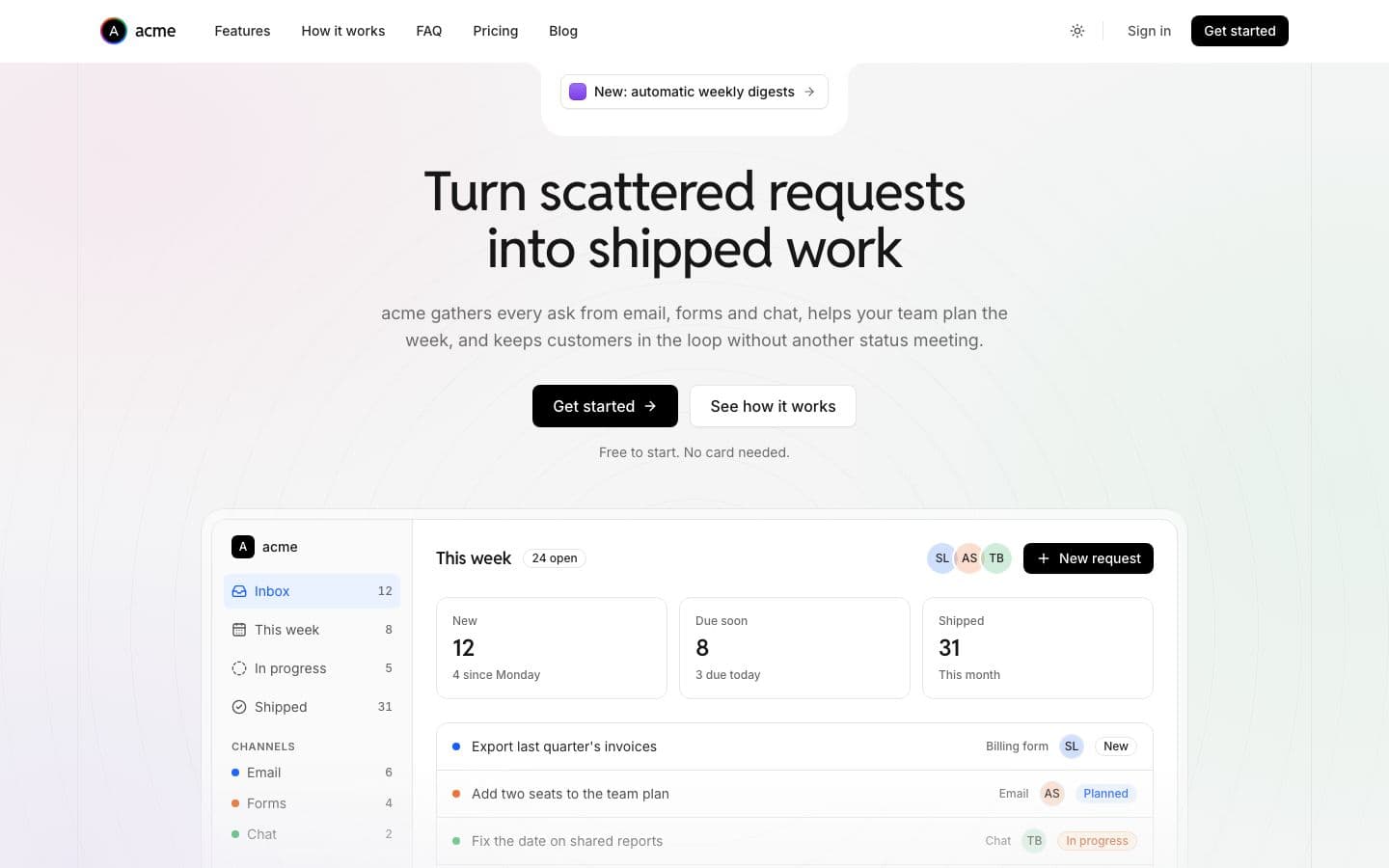Click the acme workspace icon in the sidebar
The height and width of the screenshot is (868, 1389).
click(x=243, y=547)
